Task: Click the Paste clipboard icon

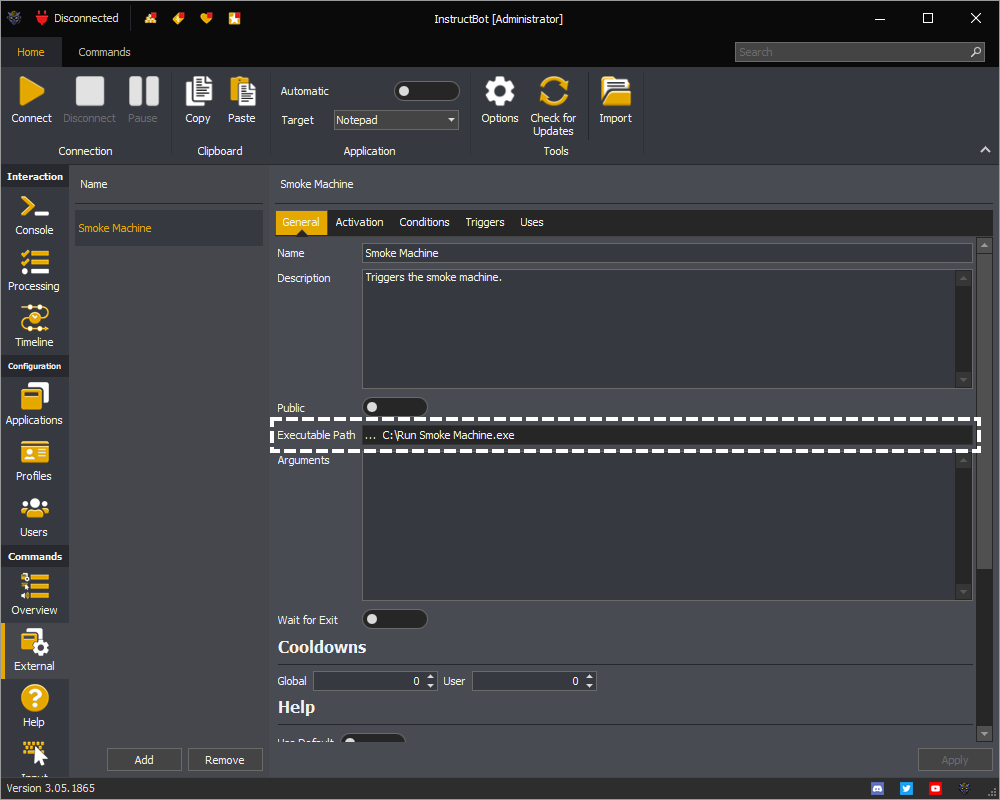Action: pos(242,91)
